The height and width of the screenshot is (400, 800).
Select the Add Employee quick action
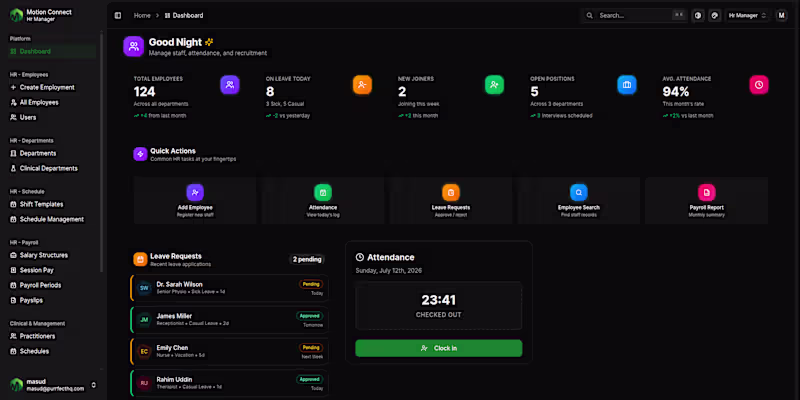click(x=195, y=201)
